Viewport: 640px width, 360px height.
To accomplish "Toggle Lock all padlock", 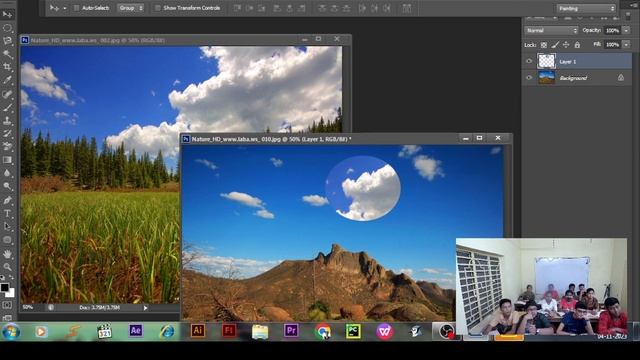I will (577, 45).
